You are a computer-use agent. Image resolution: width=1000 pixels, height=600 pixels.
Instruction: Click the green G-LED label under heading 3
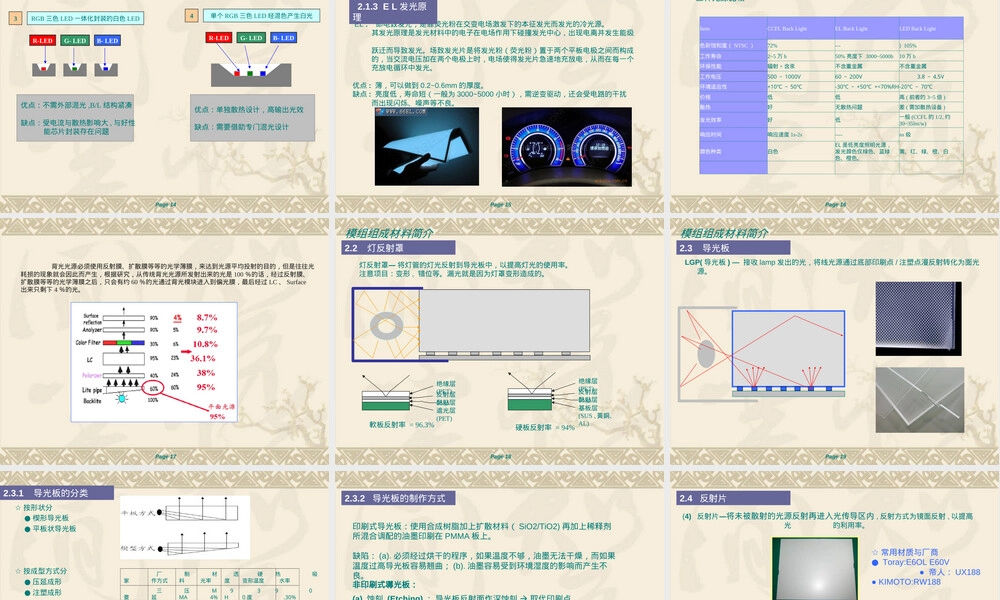click(x=75, y=40)
